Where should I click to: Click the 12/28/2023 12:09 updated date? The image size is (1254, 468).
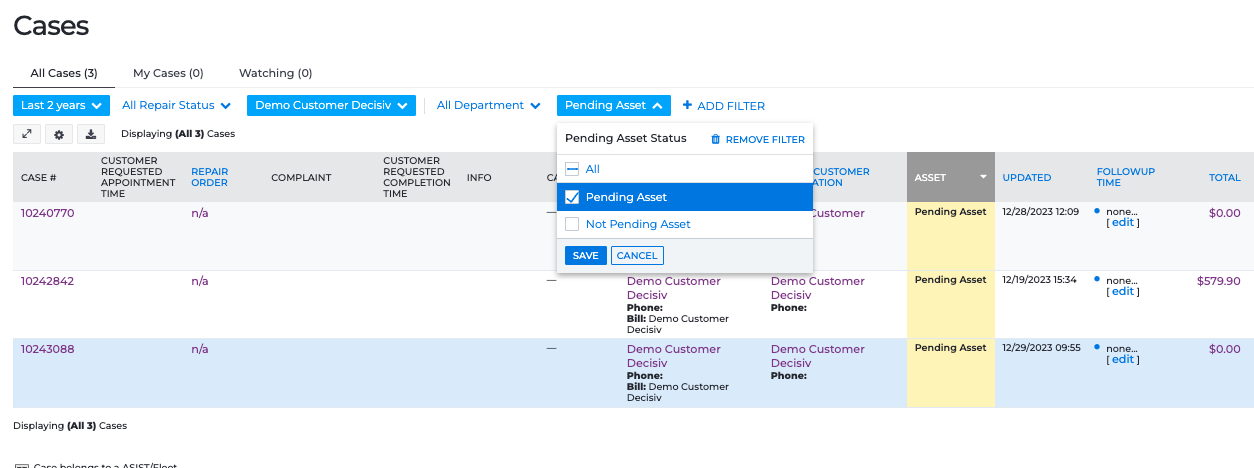pos(1040,212)
